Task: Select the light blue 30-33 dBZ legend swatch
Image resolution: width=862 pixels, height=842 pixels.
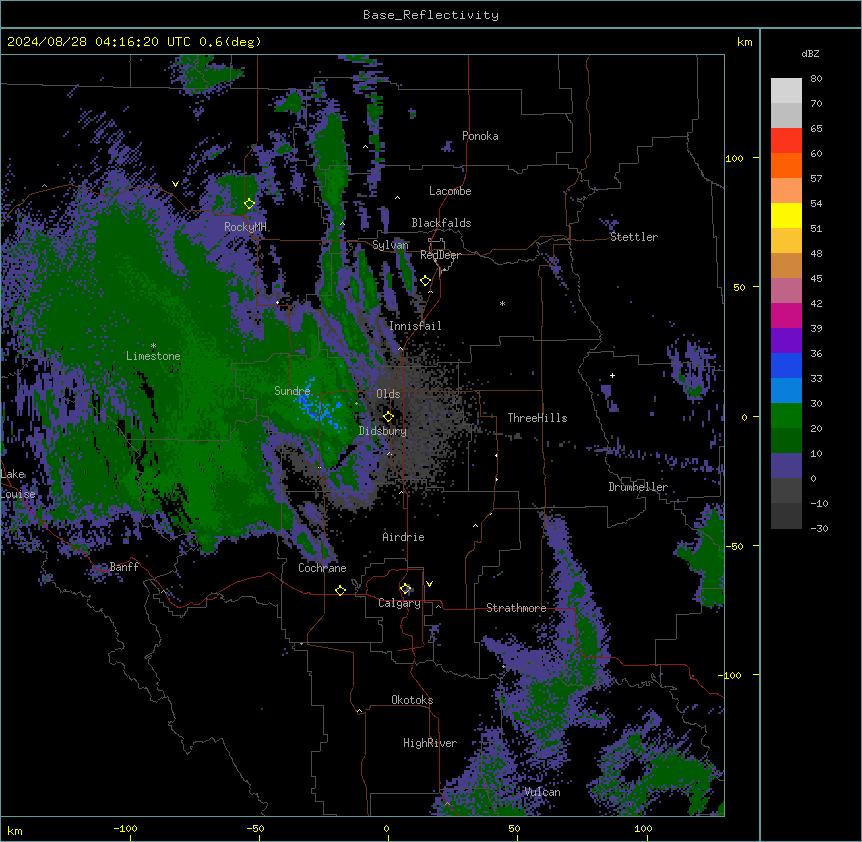Action: 786,391
